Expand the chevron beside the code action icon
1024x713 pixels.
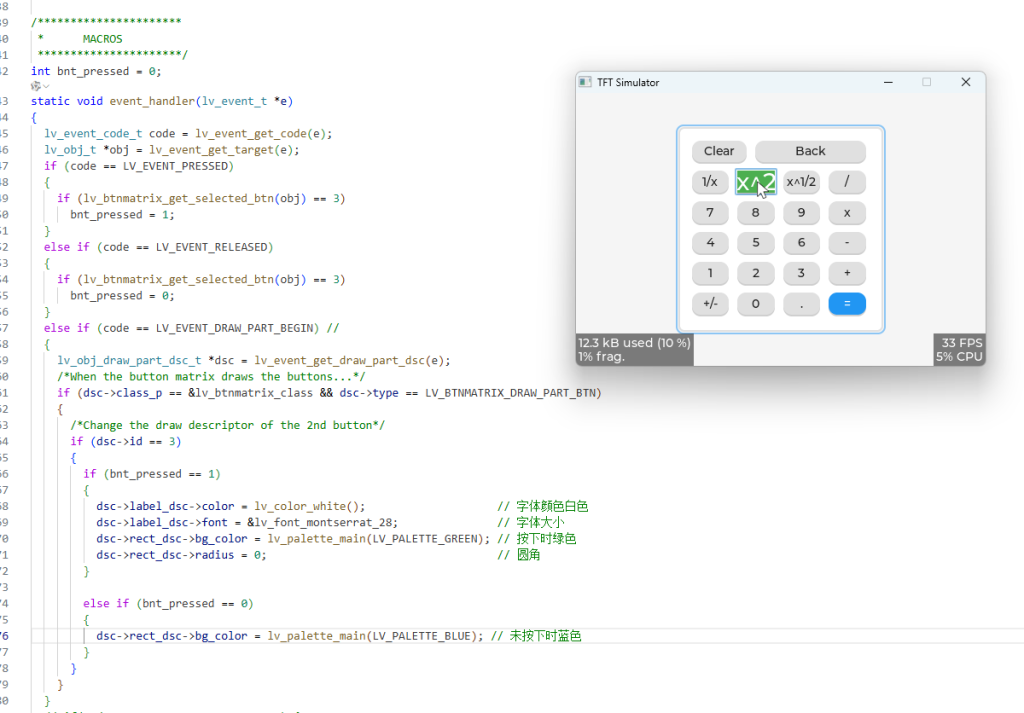(x=46, y=87)
